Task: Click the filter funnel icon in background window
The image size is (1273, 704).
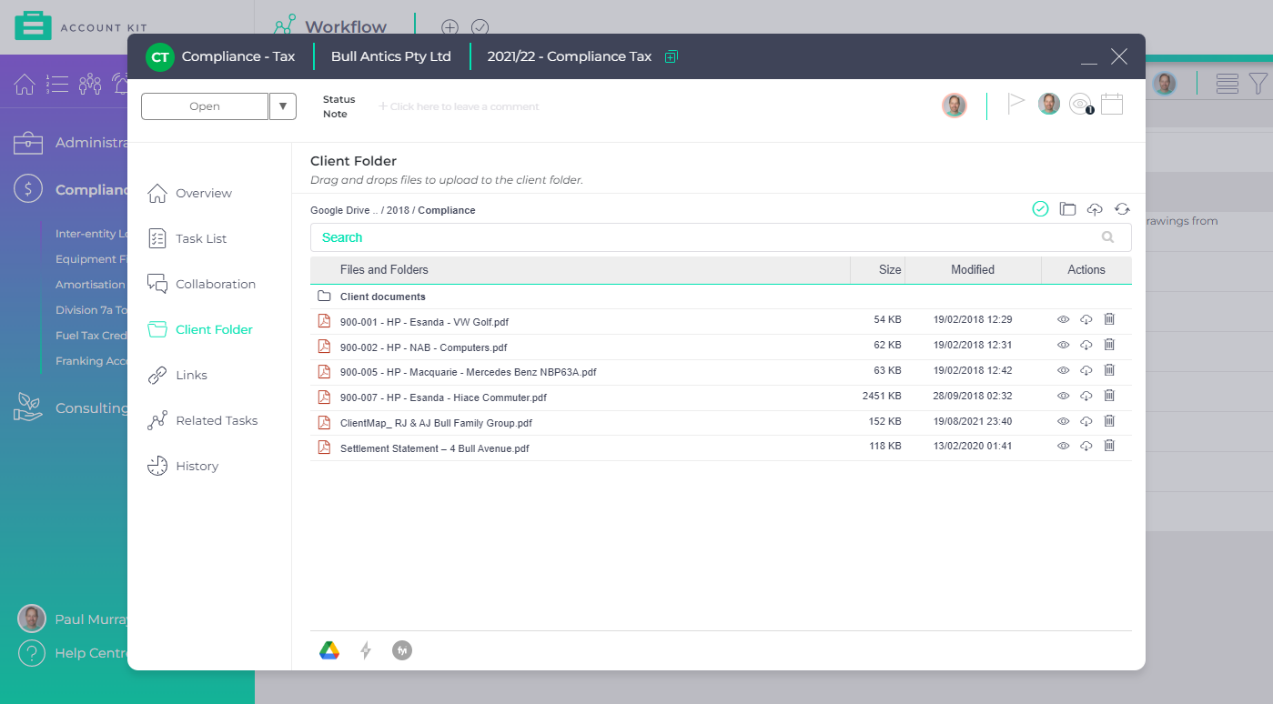Action: [1258, 84]
